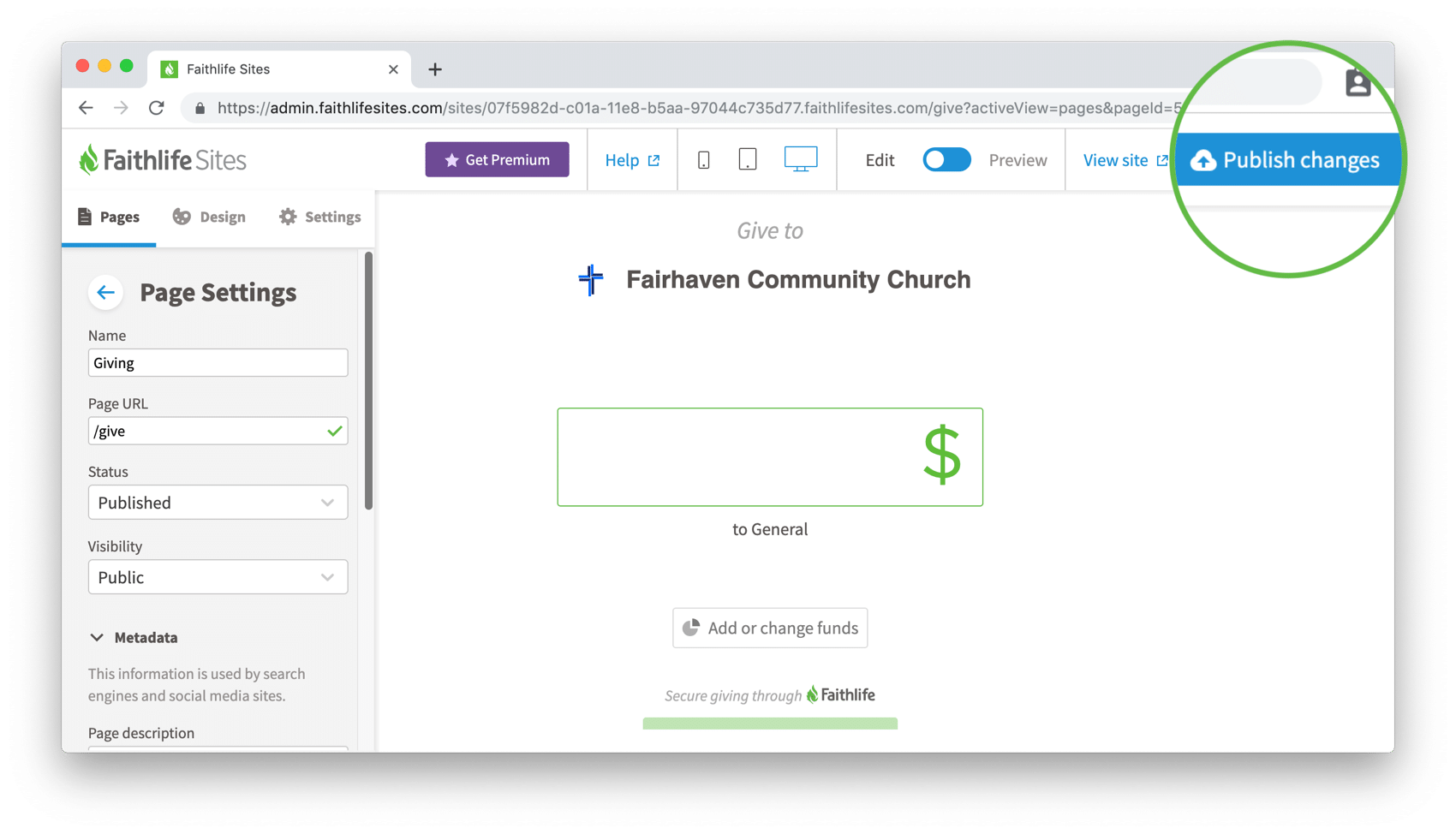This screenshot has width=1456, height=834.
Task: Click 'Secure giving through Faithlife' text
Action: [770, 694]
